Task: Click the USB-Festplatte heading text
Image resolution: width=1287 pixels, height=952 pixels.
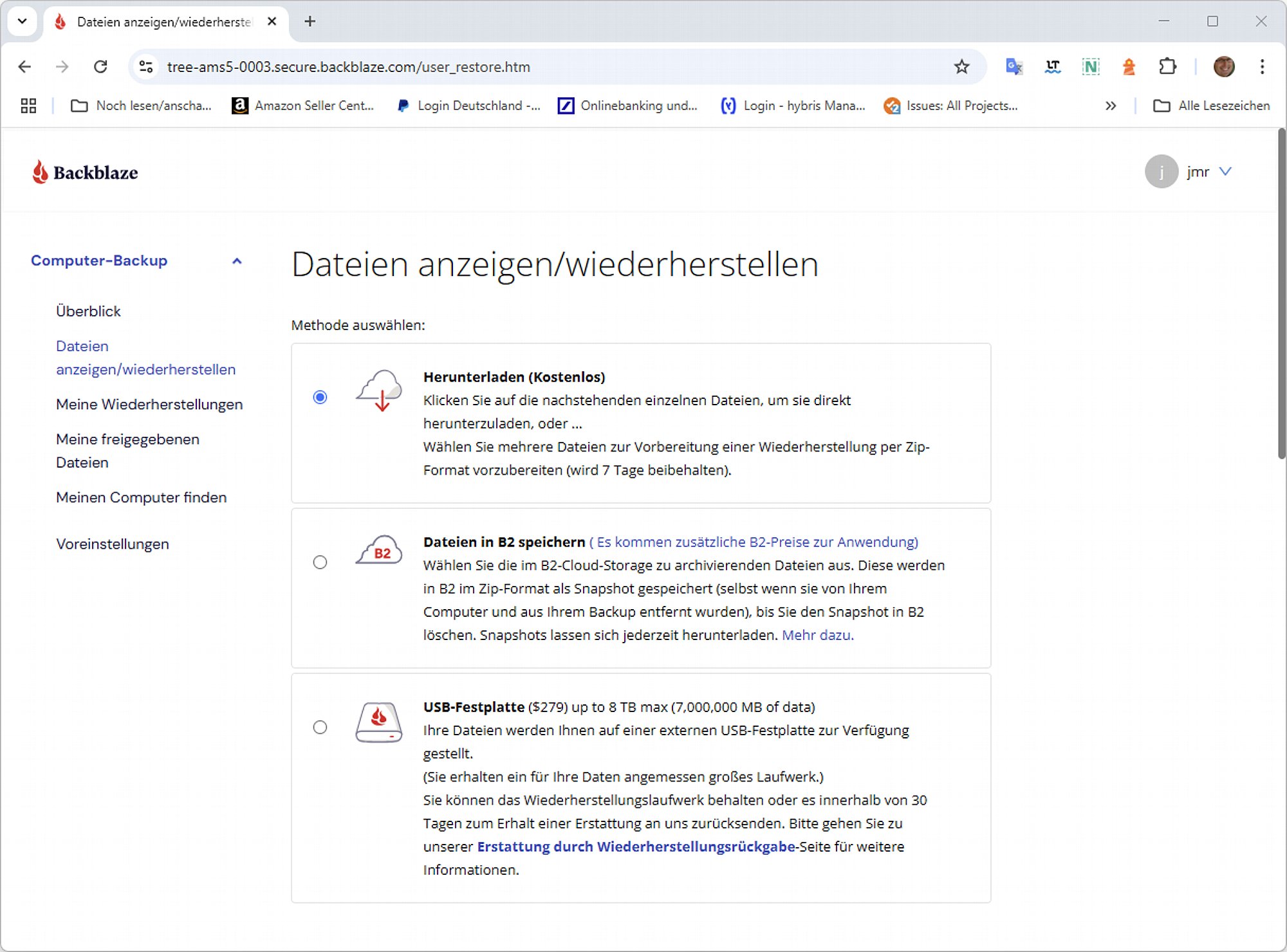Action: click(474, 708)
